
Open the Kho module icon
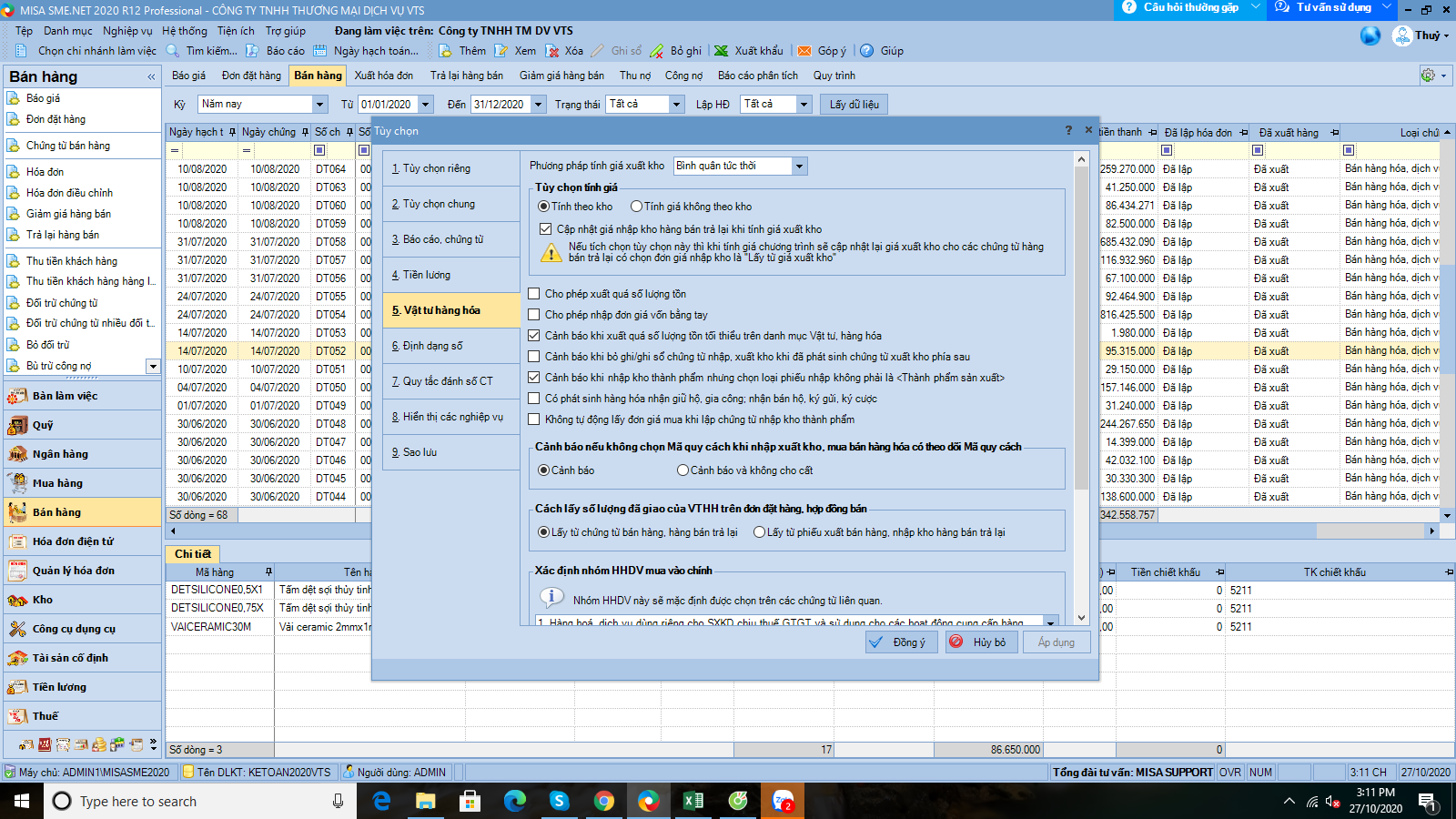(17, 600)
